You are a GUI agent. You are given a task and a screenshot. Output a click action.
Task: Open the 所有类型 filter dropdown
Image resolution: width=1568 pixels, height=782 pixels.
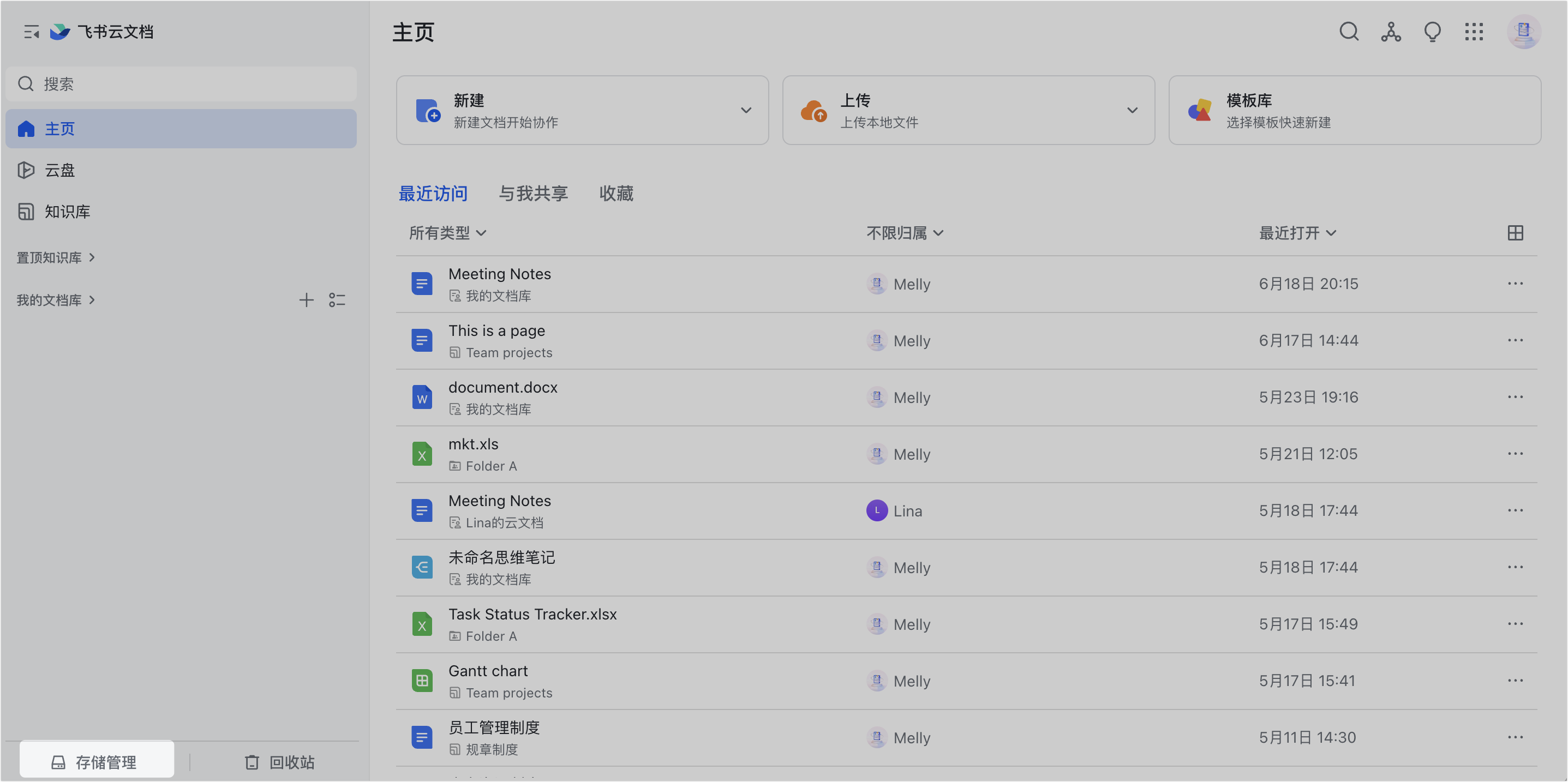447,233
